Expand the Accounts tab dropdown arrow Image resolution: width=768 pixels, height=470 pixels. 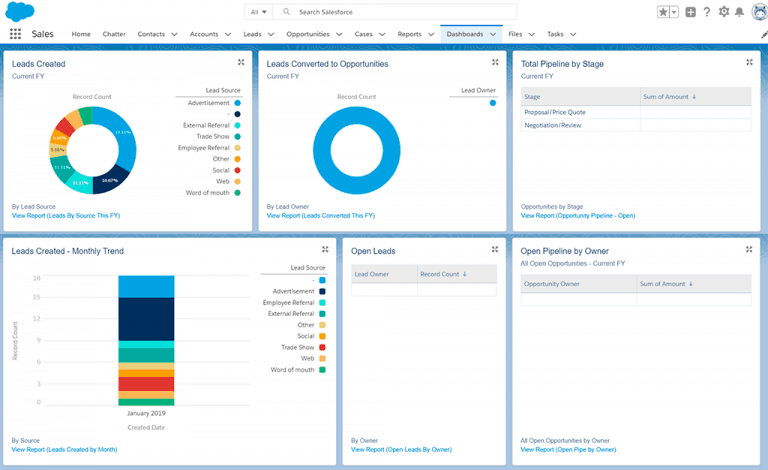228,34
